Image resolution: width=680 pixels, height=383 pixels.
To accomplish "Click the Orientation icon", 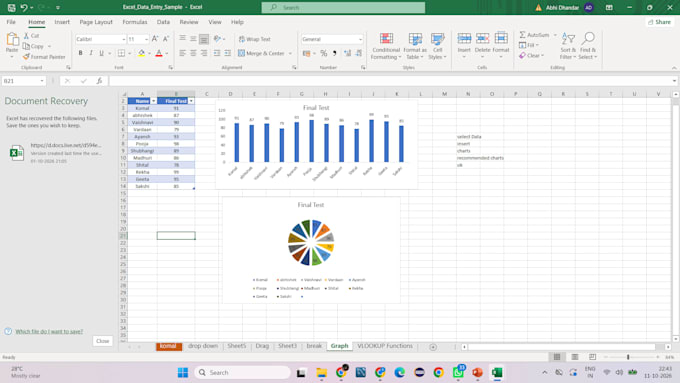I will click(218, 39).
